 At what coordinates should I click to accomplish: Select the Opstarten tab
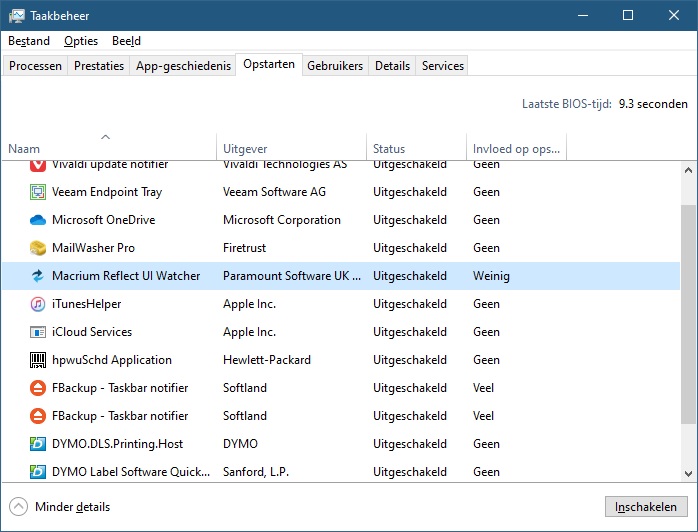[269, 65]
